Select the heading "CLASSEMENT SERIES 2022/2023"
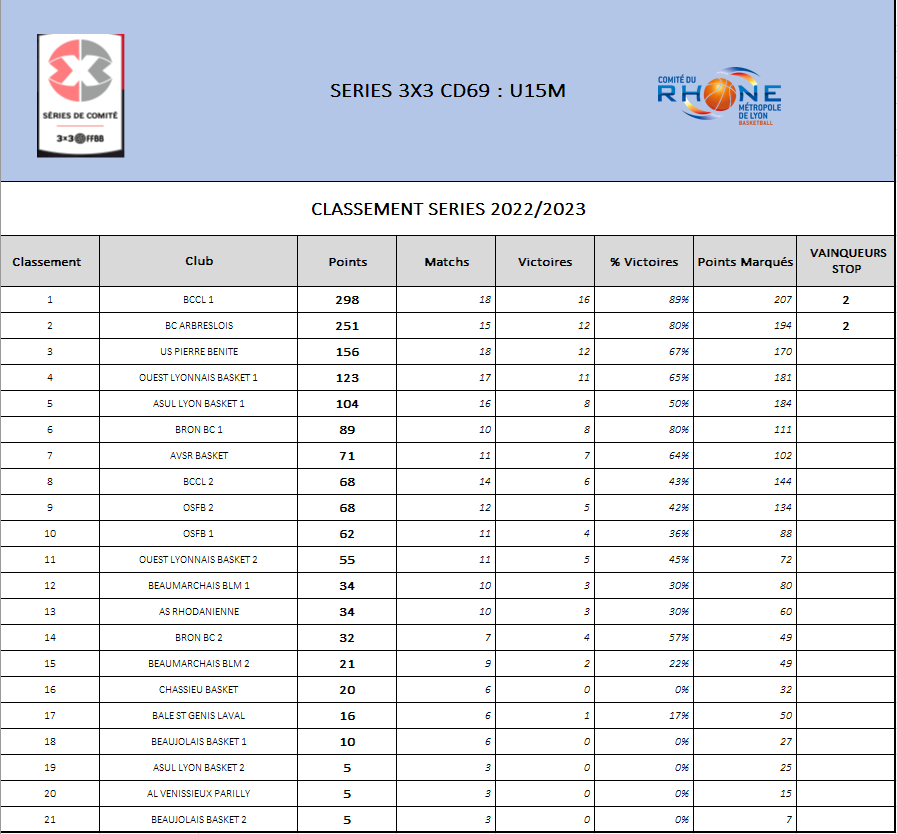The height and width of the screenshot is (834, 897). coord(448,209)
